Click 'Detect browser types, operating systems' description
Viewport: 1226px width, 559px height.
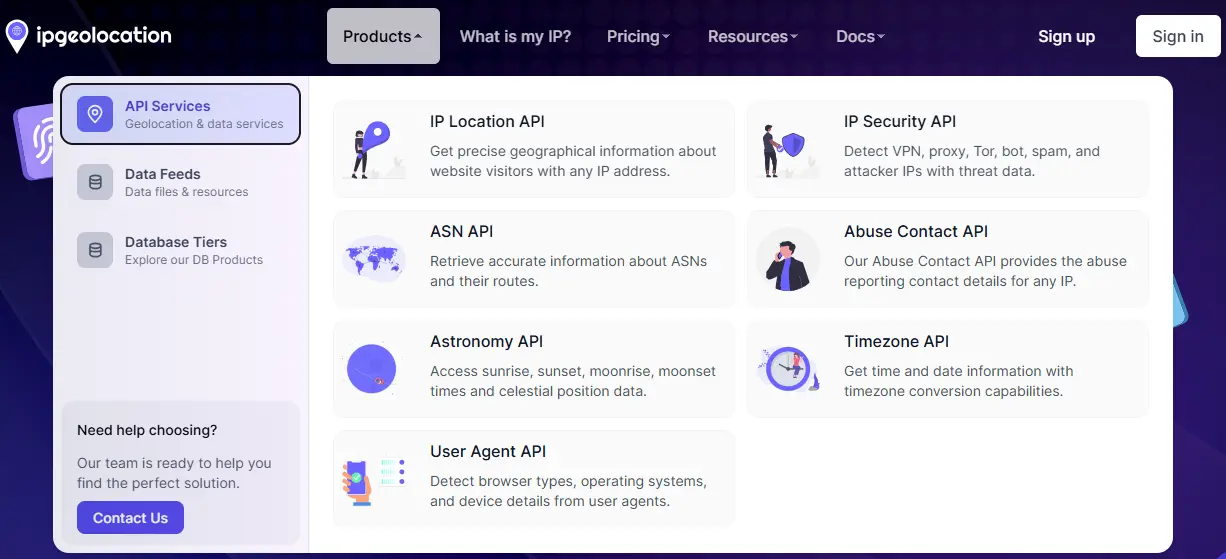click(x=568, y=491)
